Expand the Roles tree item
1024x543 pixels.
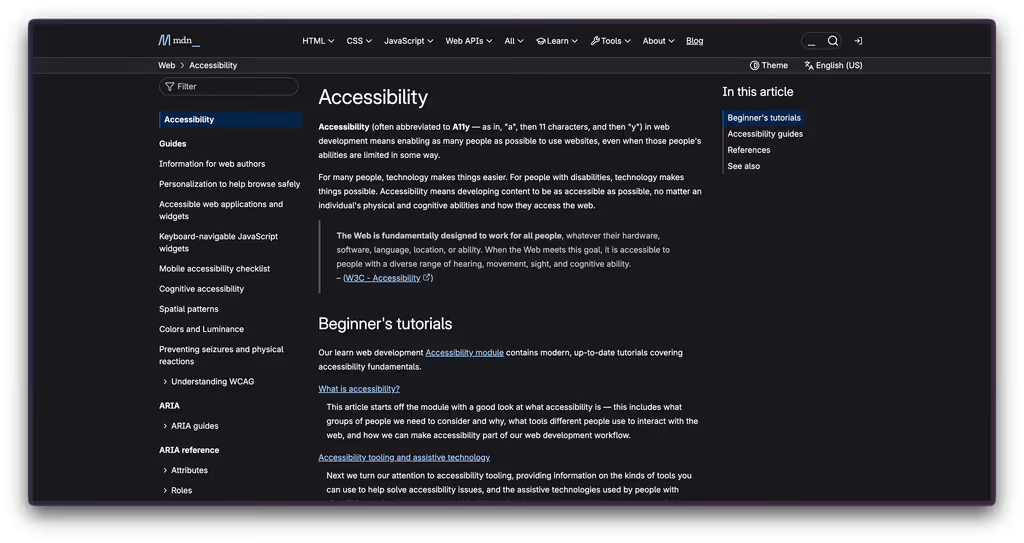point(165,490)
